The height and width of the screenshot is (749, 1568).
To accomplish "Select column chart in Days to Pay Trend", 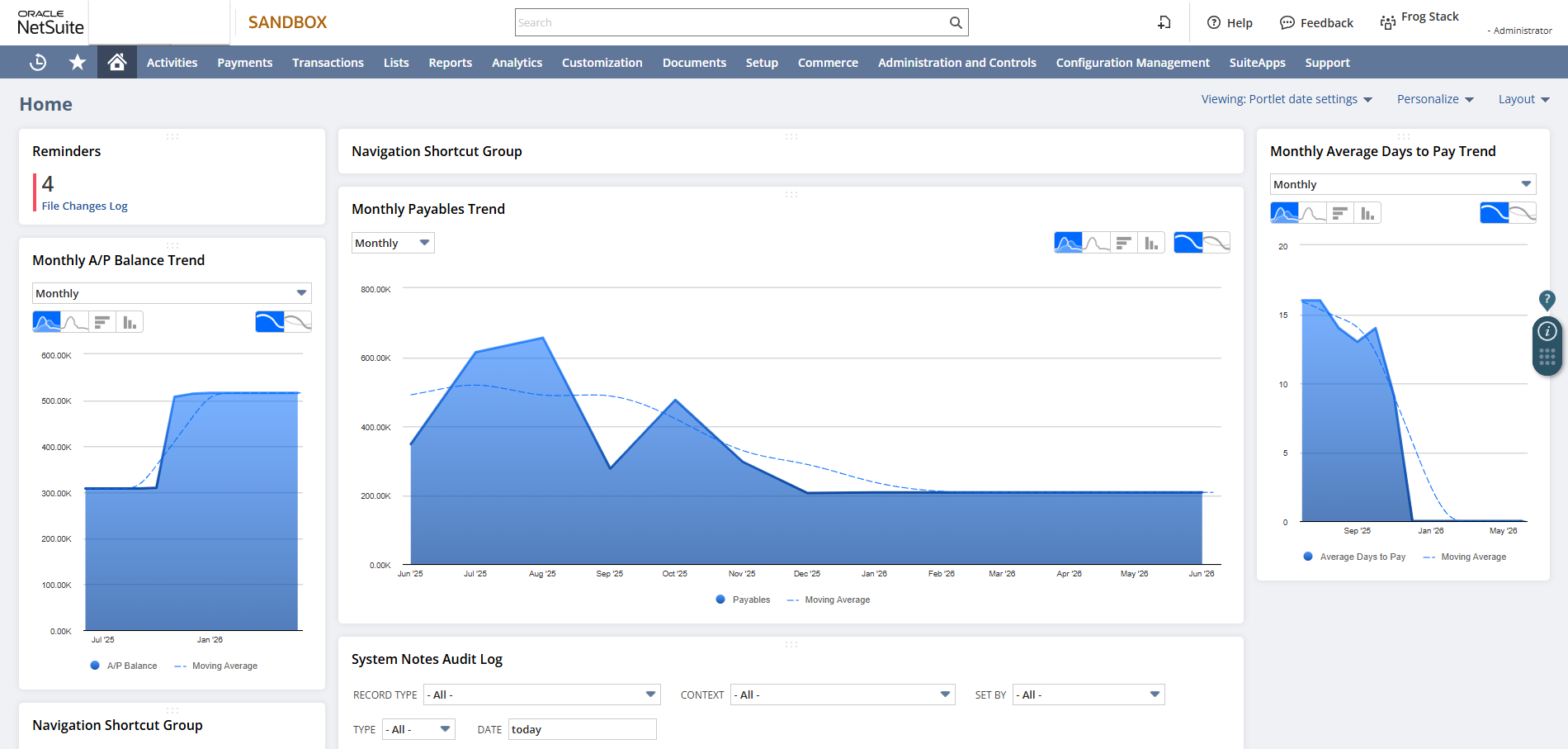I will point(1367,213).
